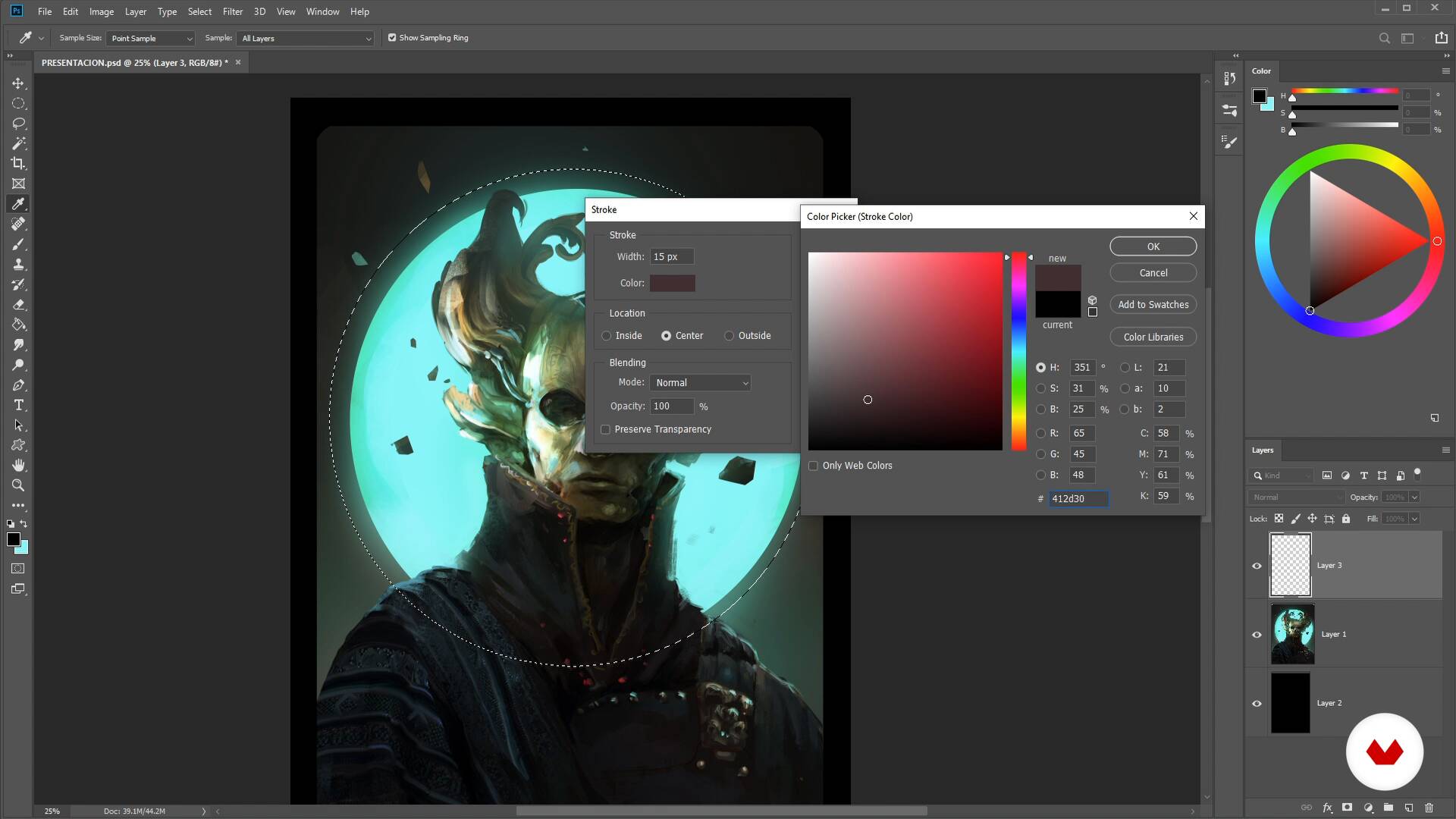Open the Window menu

coord(322,11)
